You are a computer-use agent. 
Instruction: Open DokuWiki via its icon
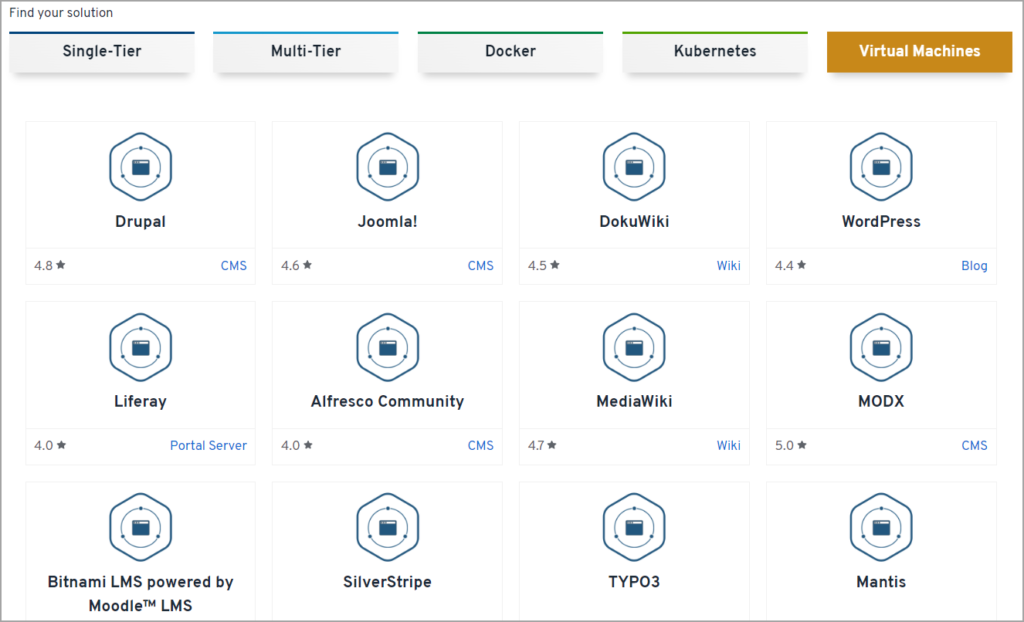coord(634,166)
